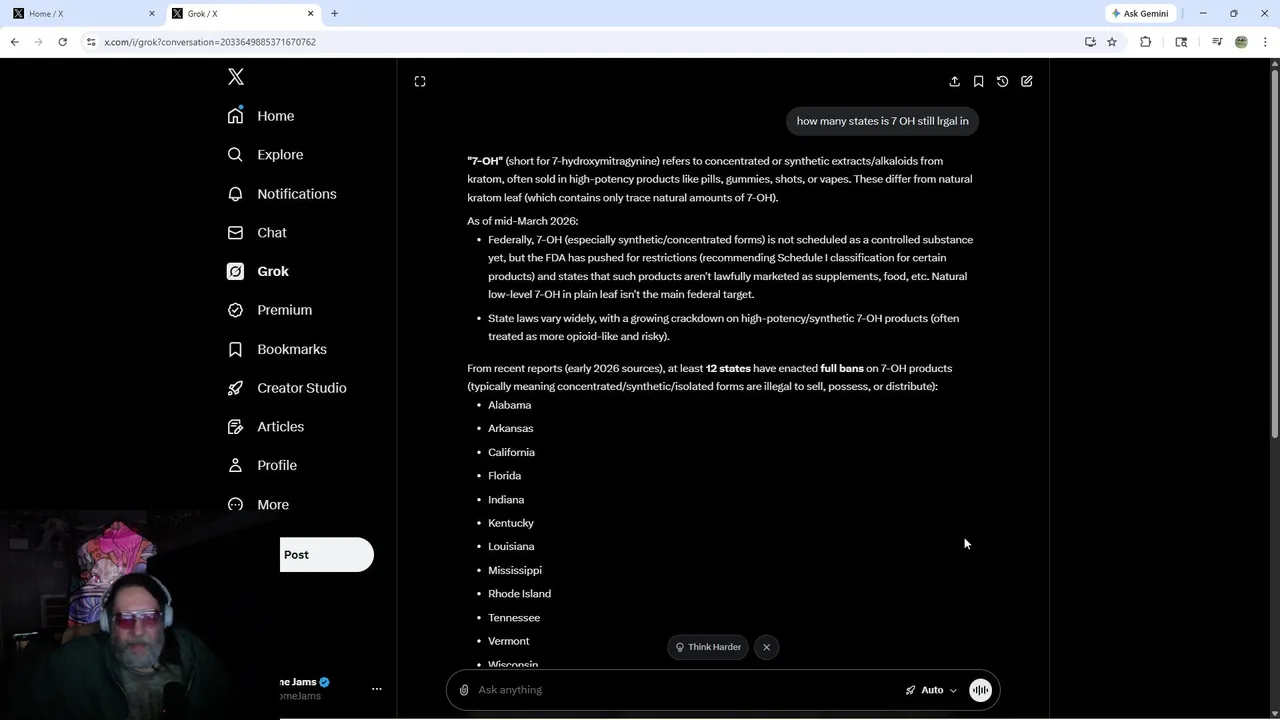Click the bold "12 states" text
The height and width of the screenshot is (720, 1280).
point(728,368)
